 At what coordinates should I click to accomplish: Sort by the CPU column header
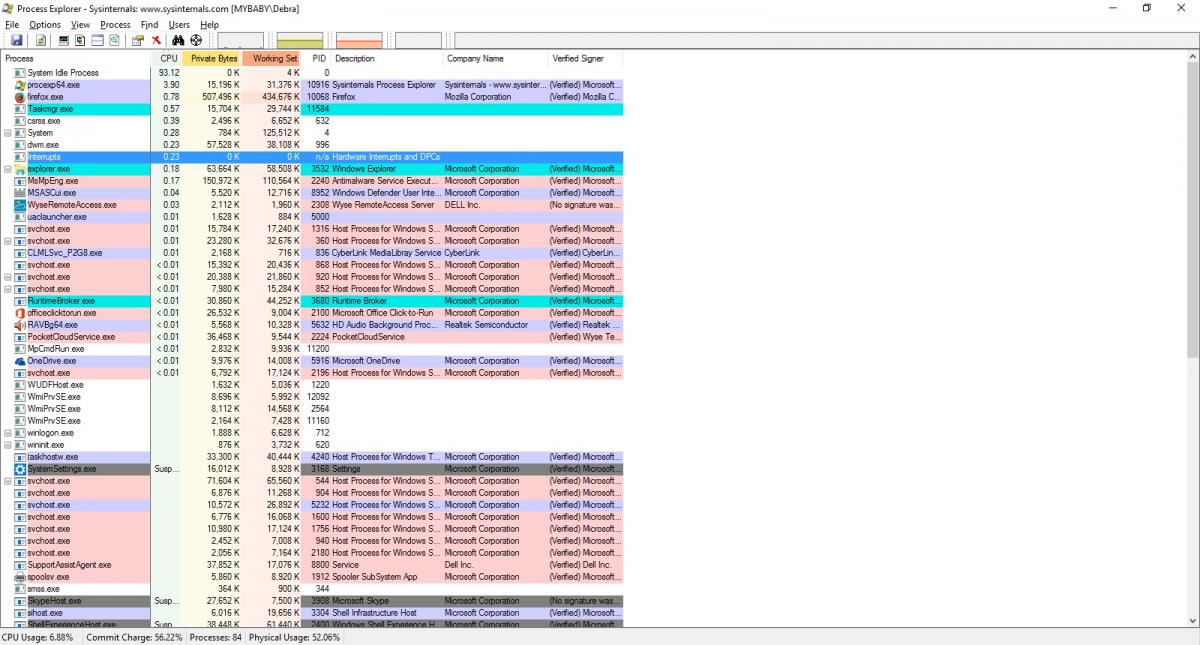tap(166, 59)
